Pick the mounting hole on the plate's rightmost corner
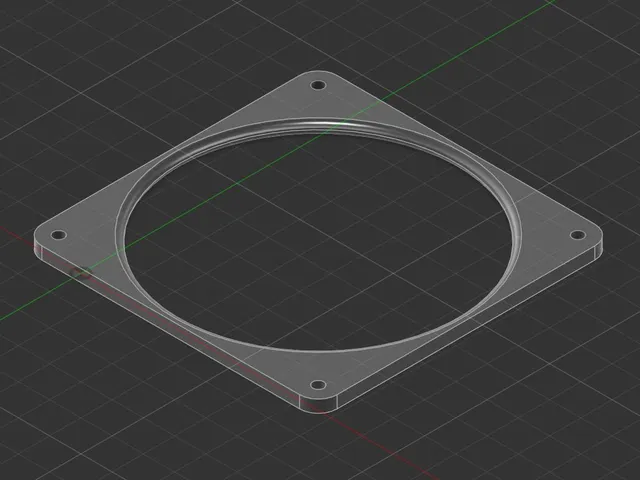The height and width of the screenshot is (480, 640). coord(578,235)
